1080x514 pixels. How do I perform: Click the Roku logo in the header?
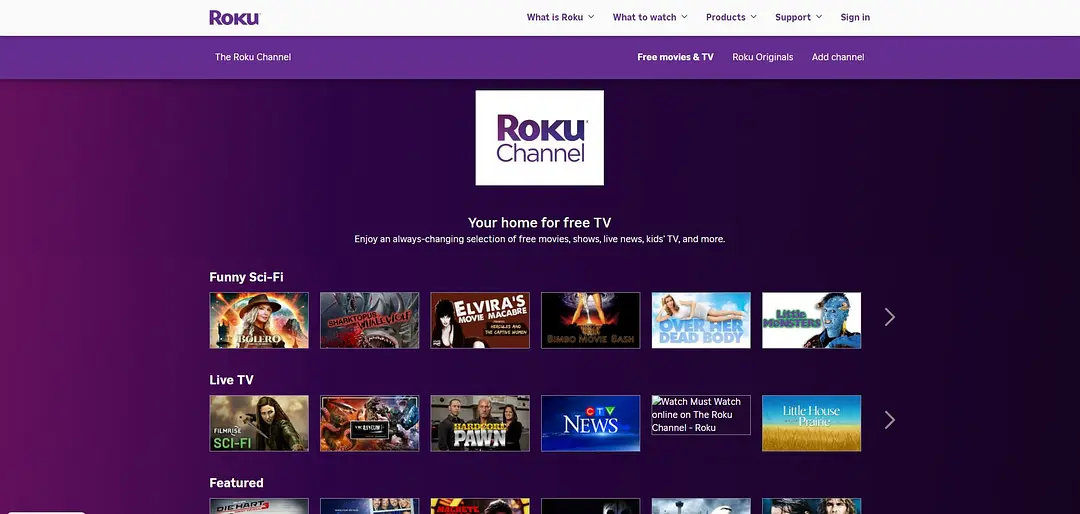click(x=234, y=17)
